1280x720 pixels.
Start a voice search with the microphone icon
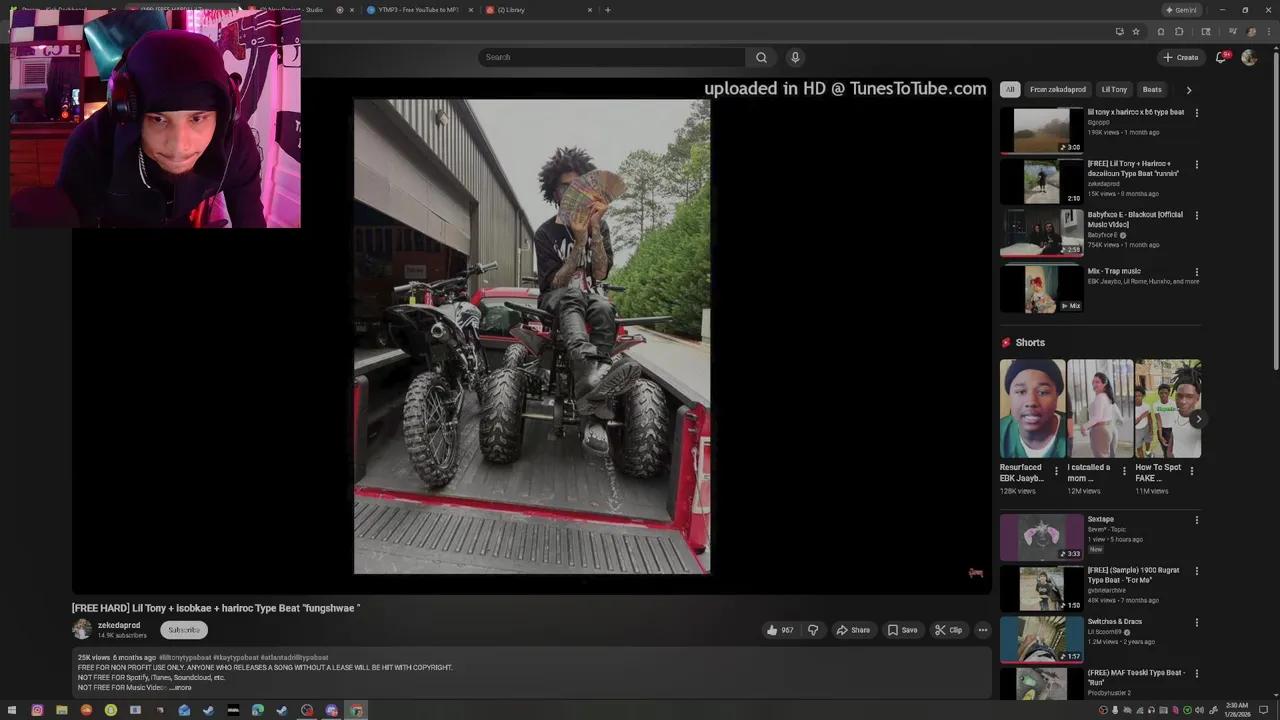tap(795, 57)
